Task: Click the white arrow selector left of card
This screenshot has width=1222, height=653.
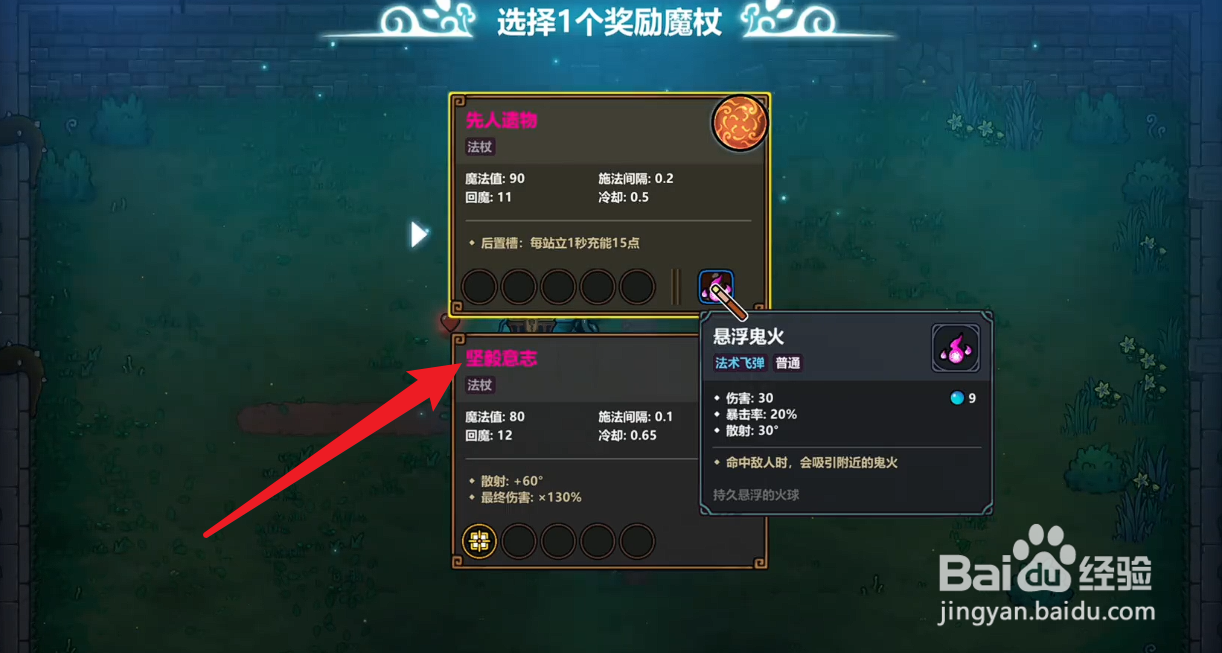Action: coord(419,235)
